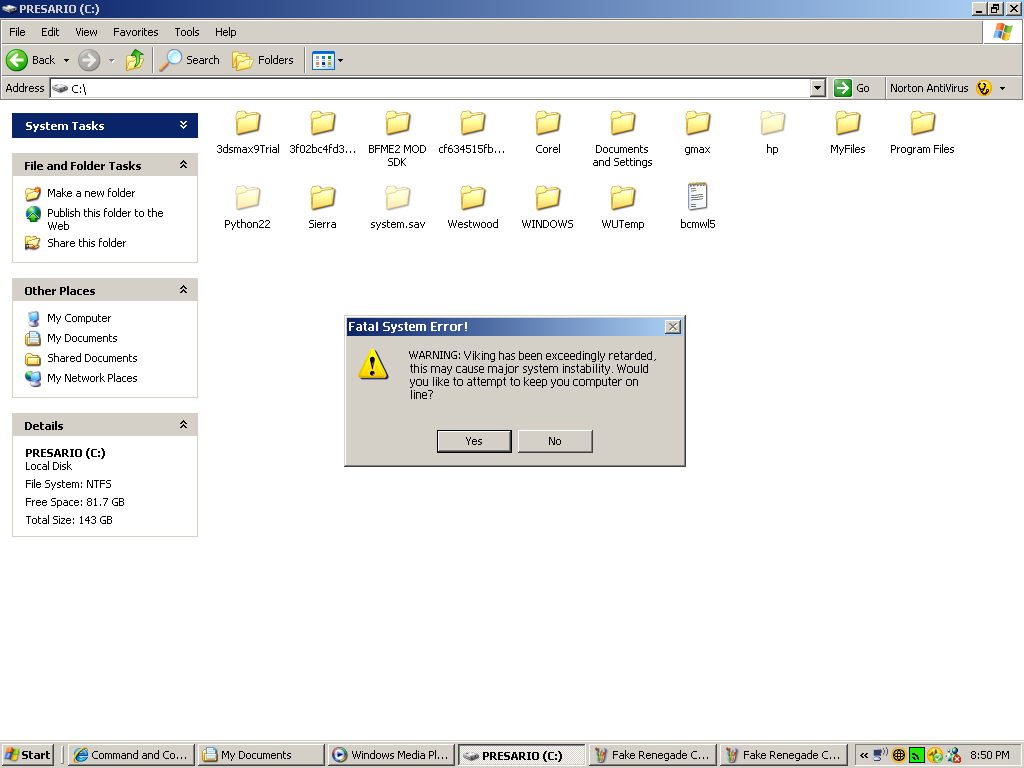Click the My Network Places link
This screenshot has width=1024, height=768.
(x=92, y=378)
